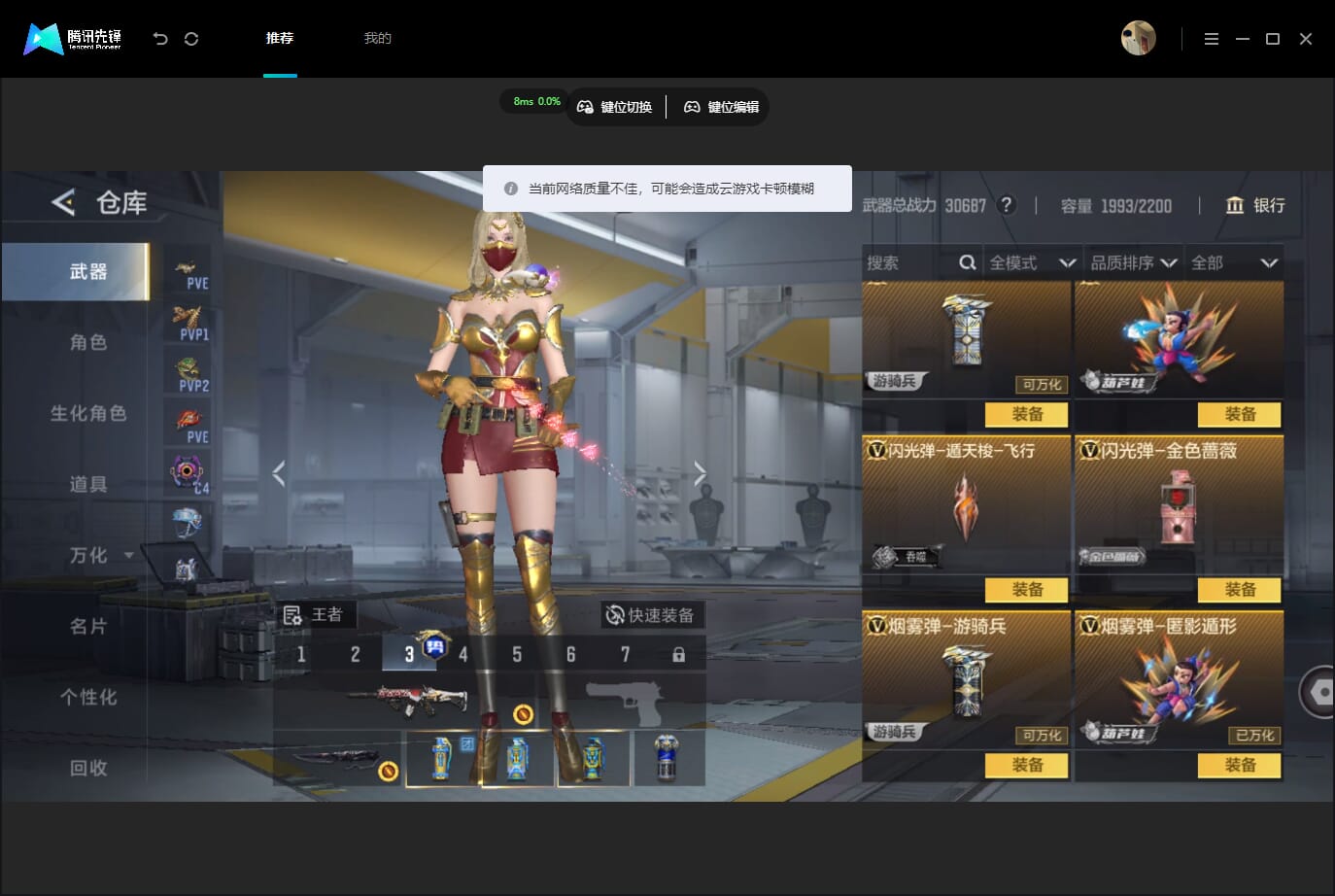Viewport: 1335px width, 896px height.
Task: Click the 已万化 tag on 烟雾弹-匿影遁形 card
Action: 1255,736
